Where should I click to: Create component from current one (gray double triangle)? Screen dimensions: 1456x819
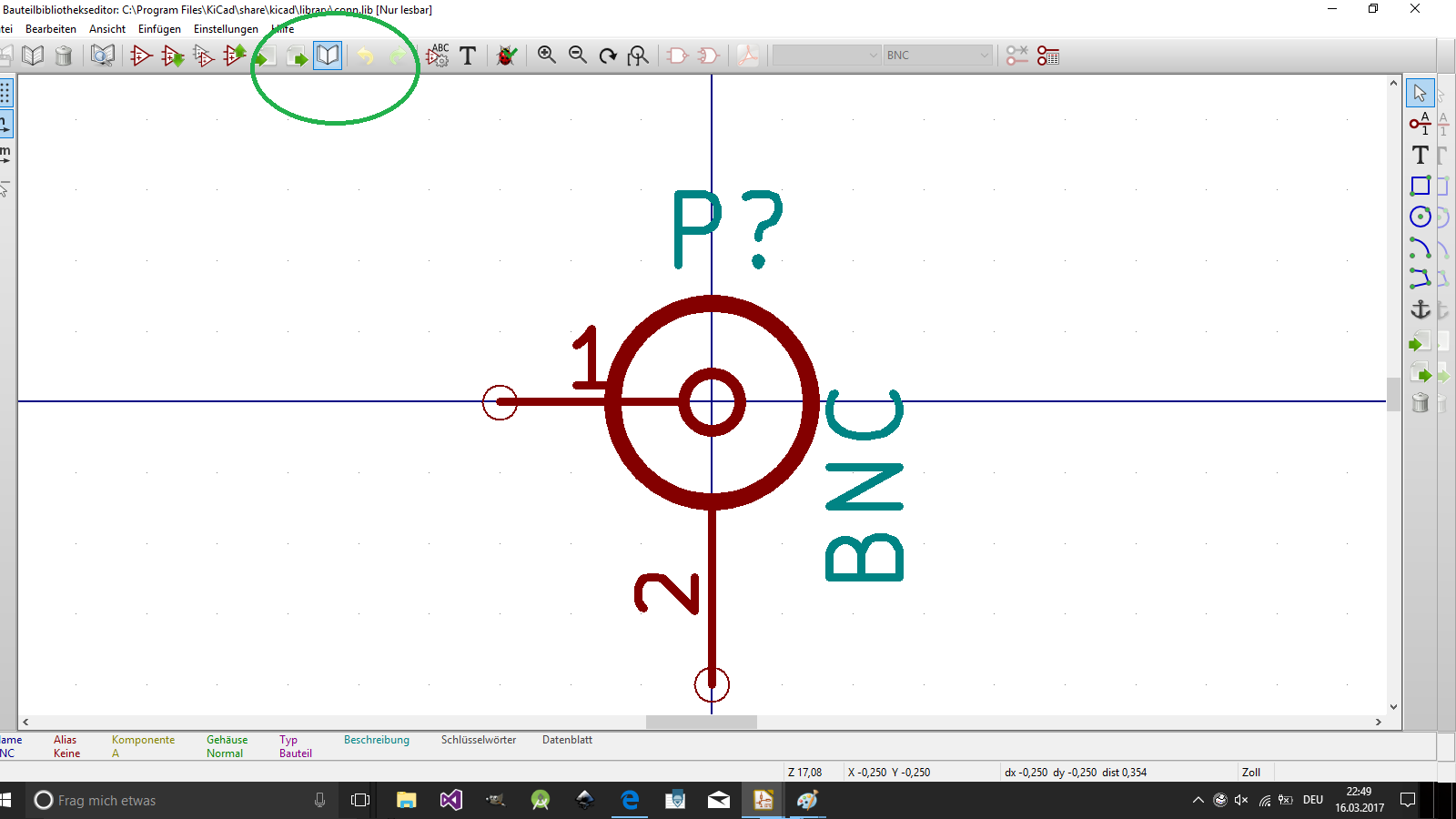pos(204,56)
